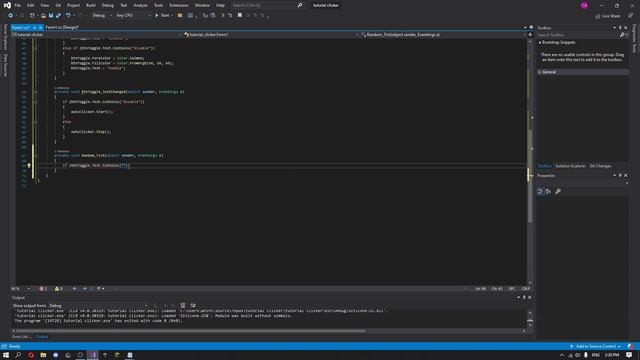Open the Test menu

(x=124, y=5)
